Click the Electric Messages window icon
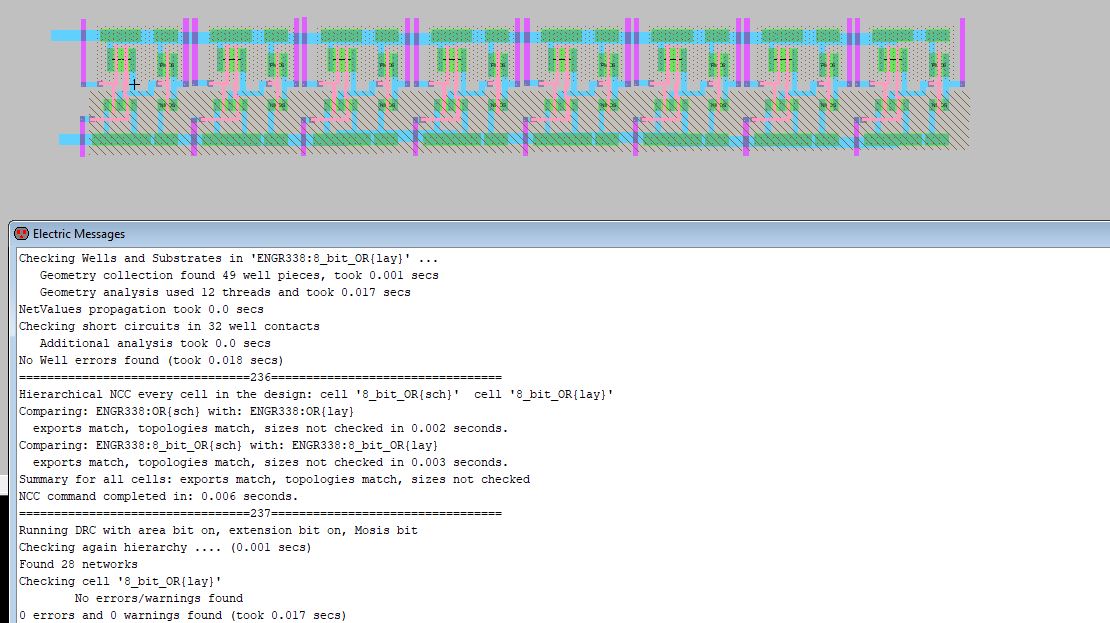Screen dimensions: 1110x623 [x=21, y=234]
